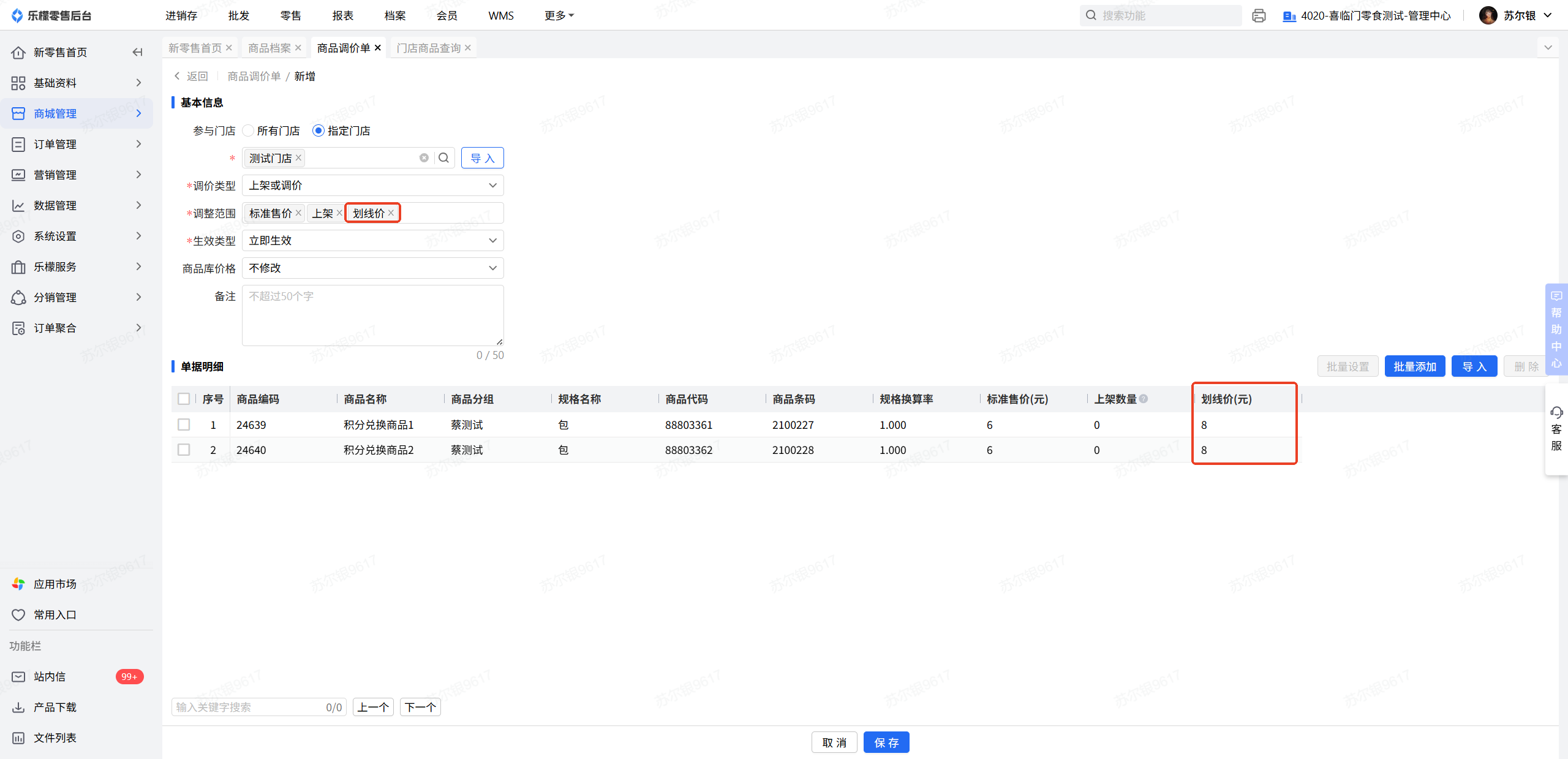This screenshot has width=1568, height=759.
Task: Click the printer icon in top bar
Action: coord(1259,16)
